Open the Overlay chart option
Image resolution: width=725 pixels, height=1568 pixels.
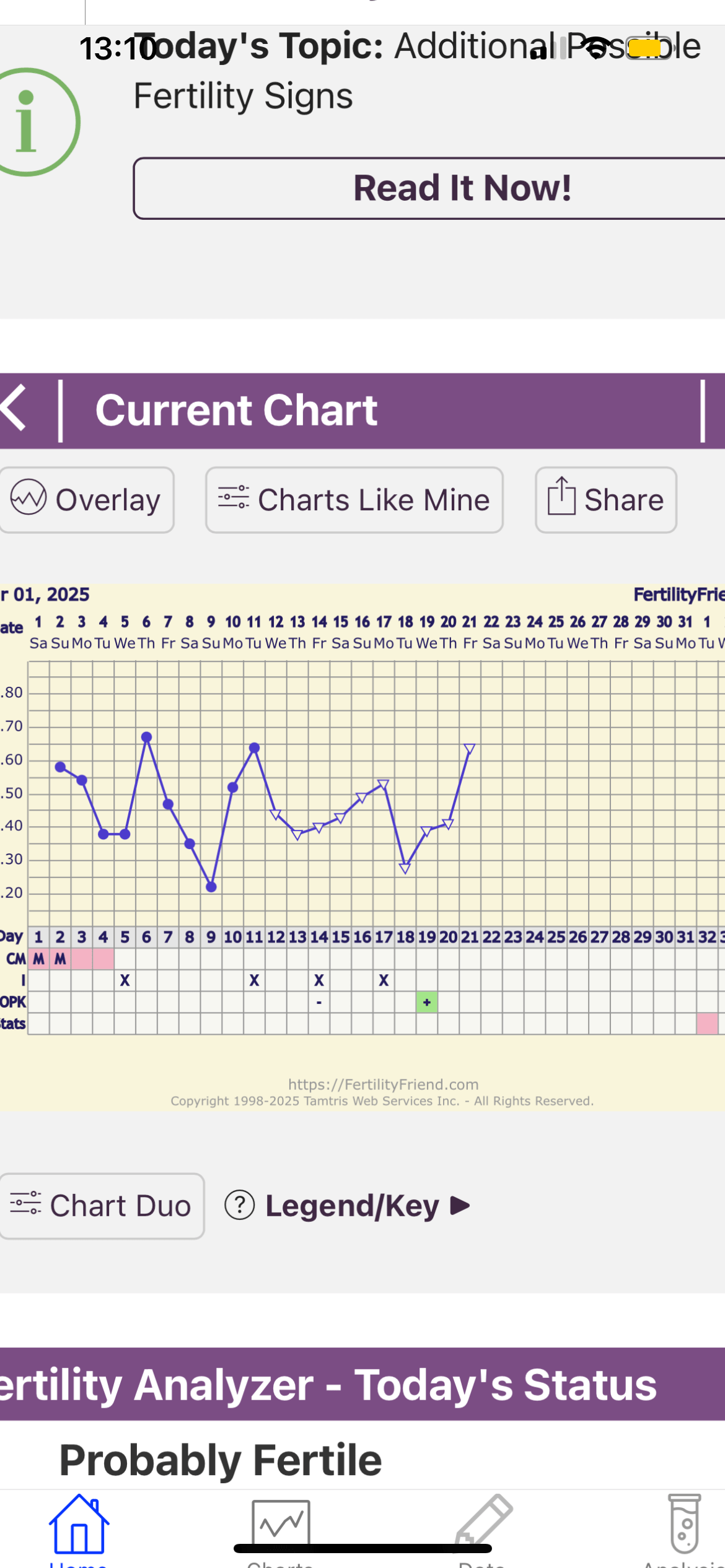(87, 500)
